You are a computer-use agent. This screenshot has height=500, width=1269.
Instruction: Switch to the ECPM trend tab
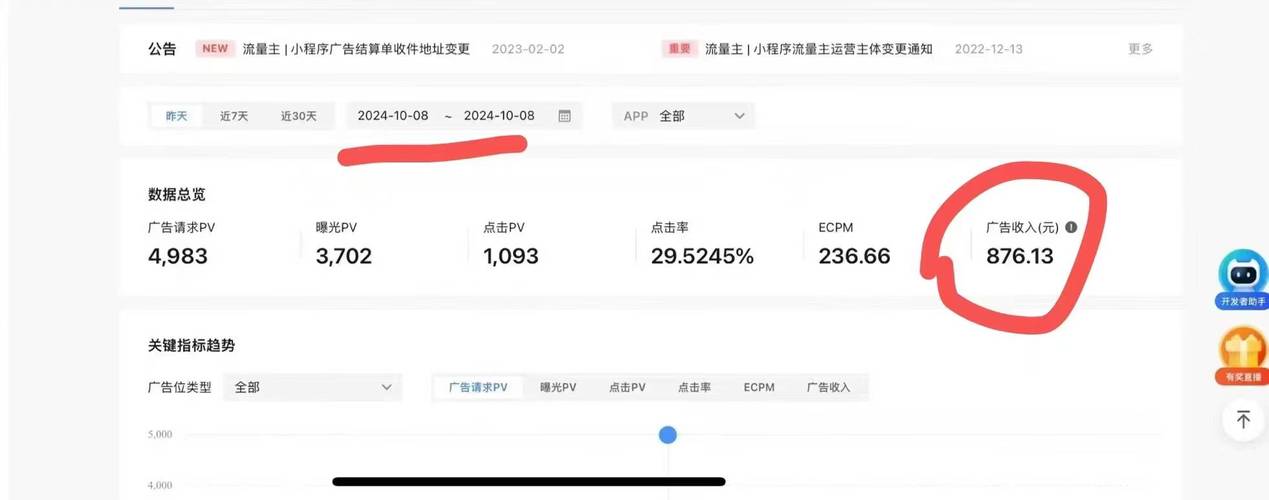click(759, 387)
